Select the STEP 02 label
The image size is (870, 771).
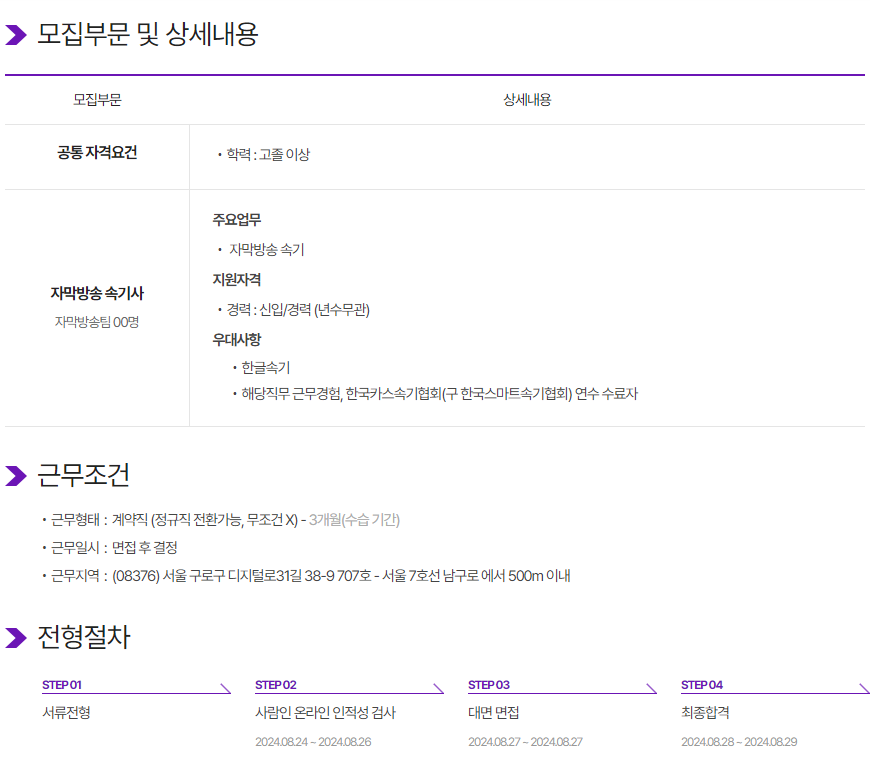(x=276, y=685)
